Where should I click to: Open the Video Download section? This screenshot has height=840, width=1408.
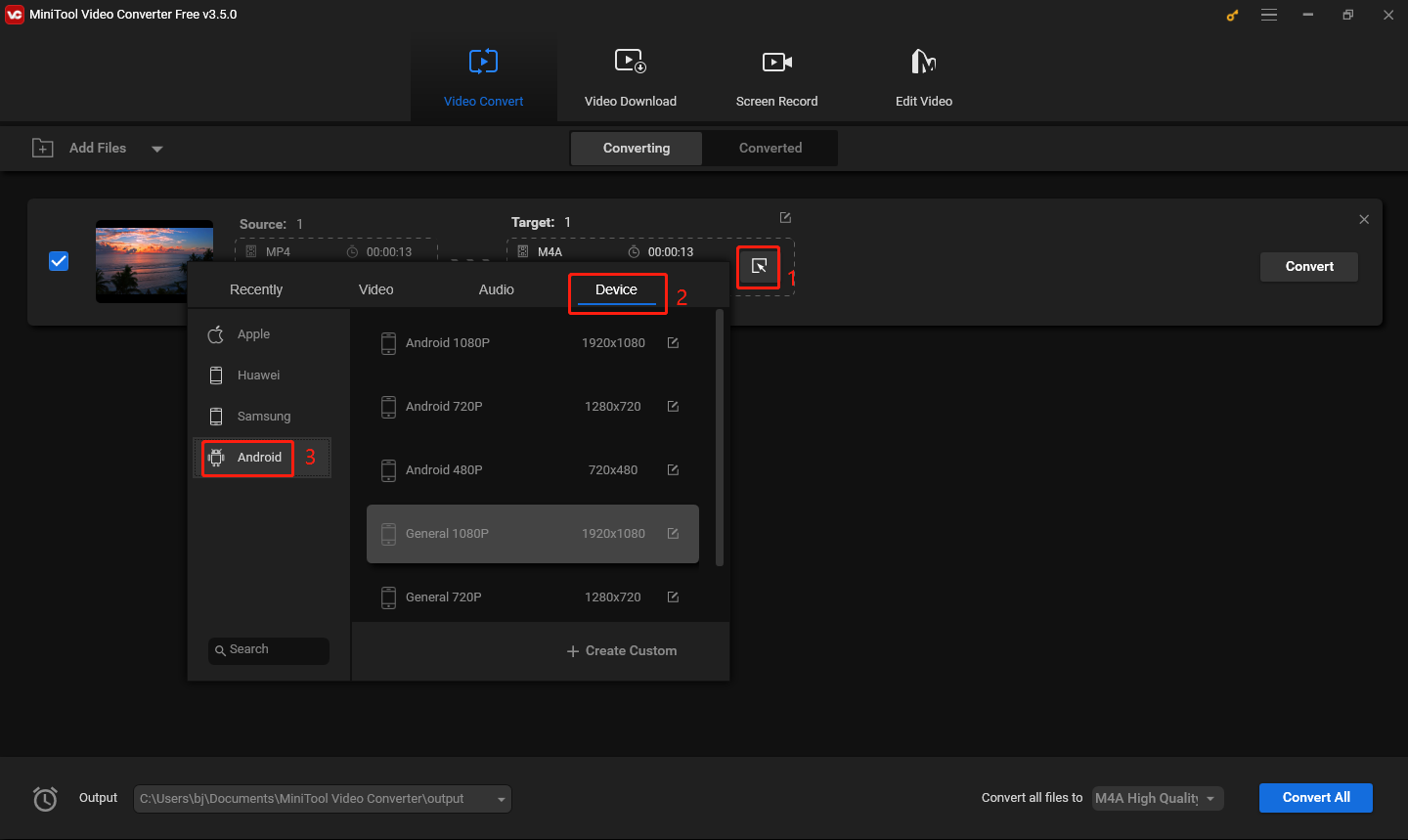tap(631, 79)
